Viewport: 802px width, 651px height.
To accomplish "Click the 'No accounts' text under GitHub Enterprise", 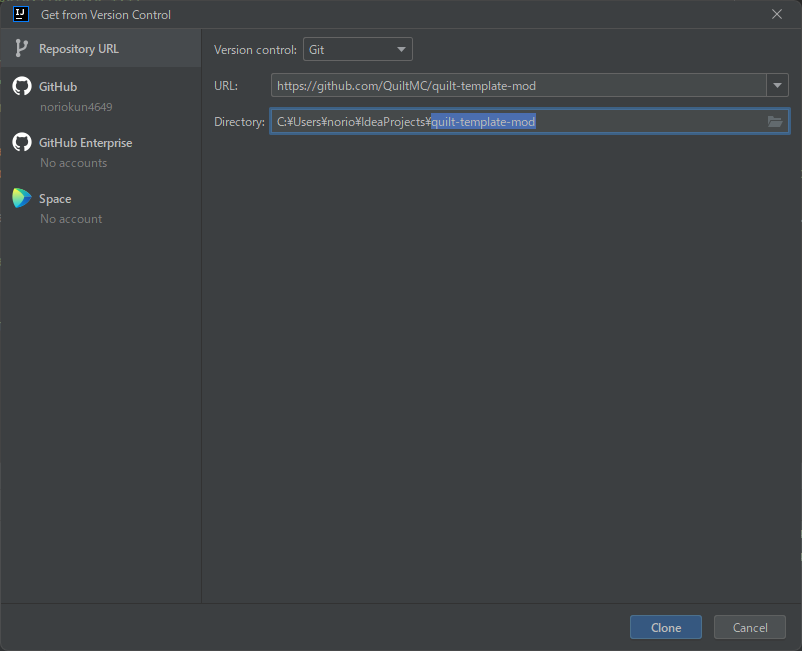I will pos(74,163).
